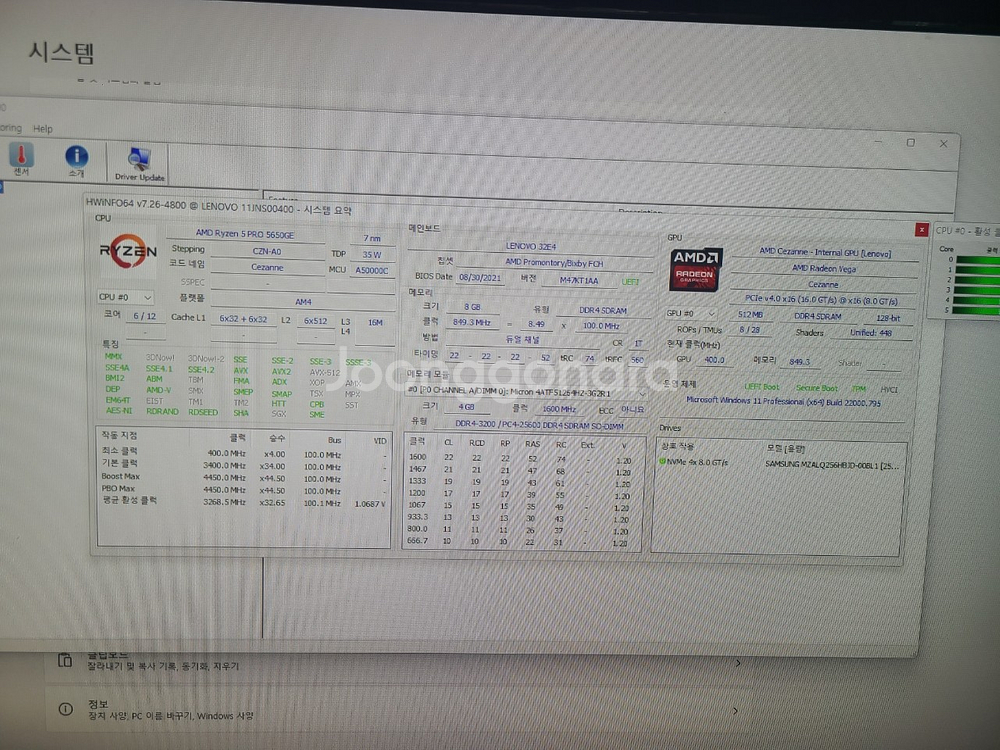Click the clipboard icon in Settings
The width and height of the screenshot is (1000, 750).
coord(65,659)
